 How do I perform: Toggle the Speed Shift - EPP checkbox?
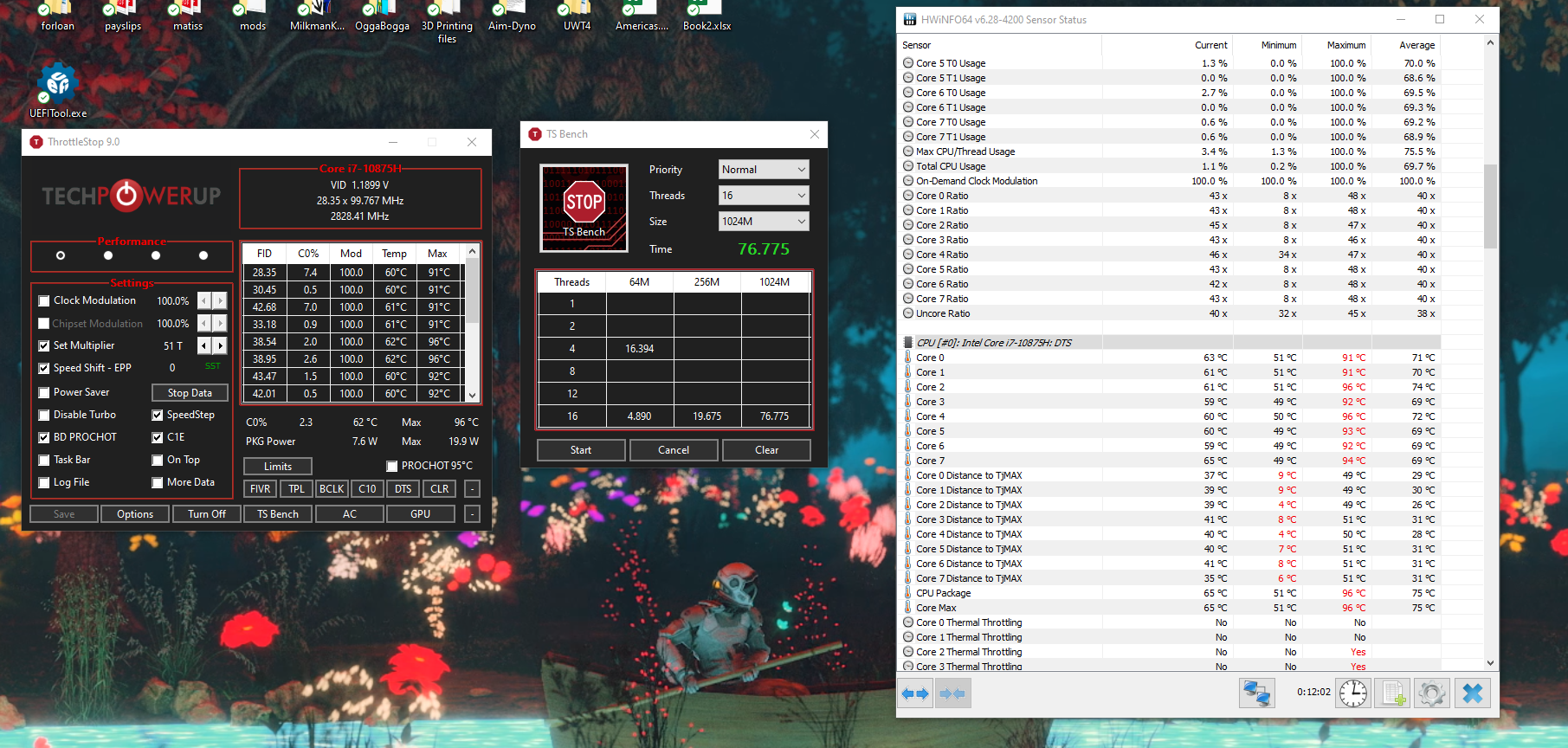[x=44, y=368]
